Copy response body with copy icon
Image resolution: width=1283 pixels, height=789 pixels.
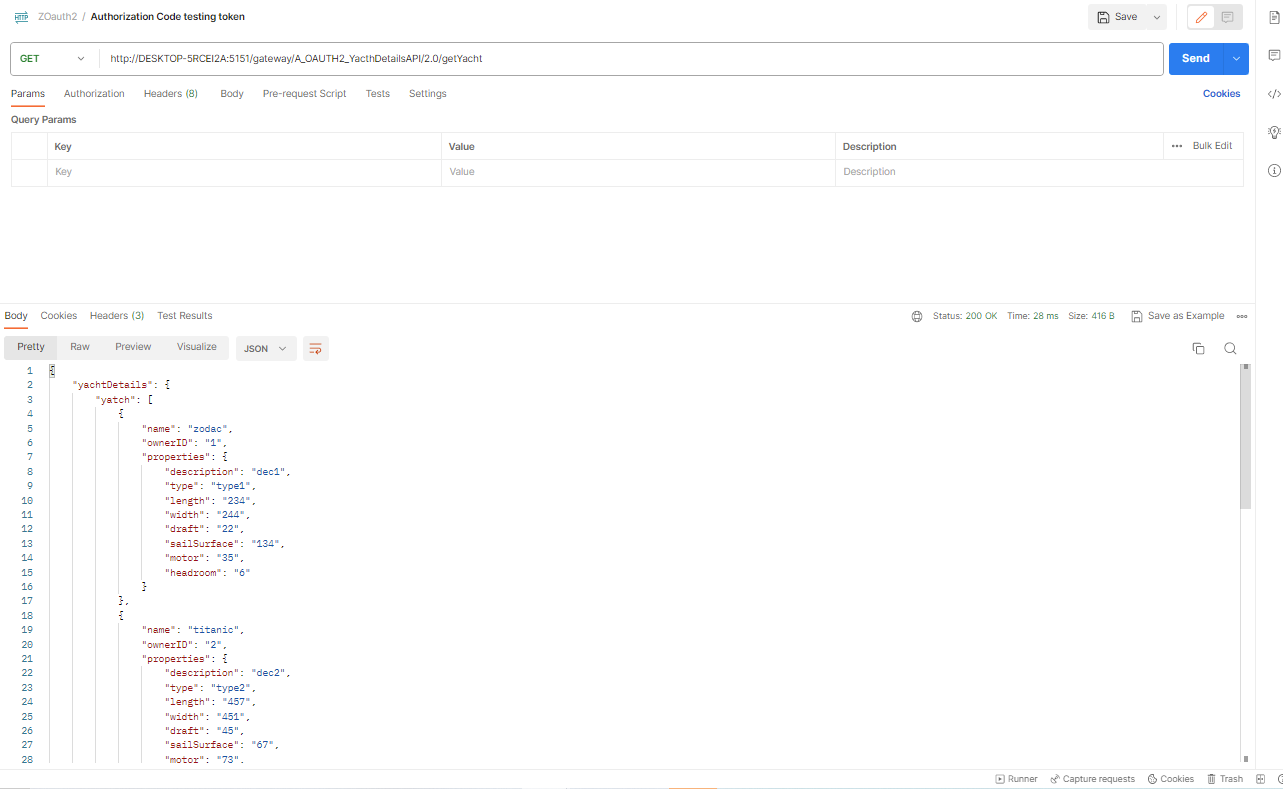[1198, 348]
